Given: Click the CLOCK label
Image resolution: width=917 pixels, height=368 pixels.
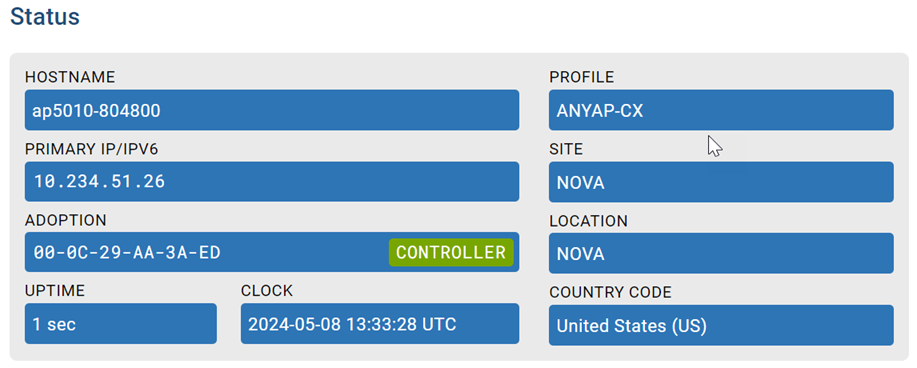Looking at the screenshot, I should point(267,291).
